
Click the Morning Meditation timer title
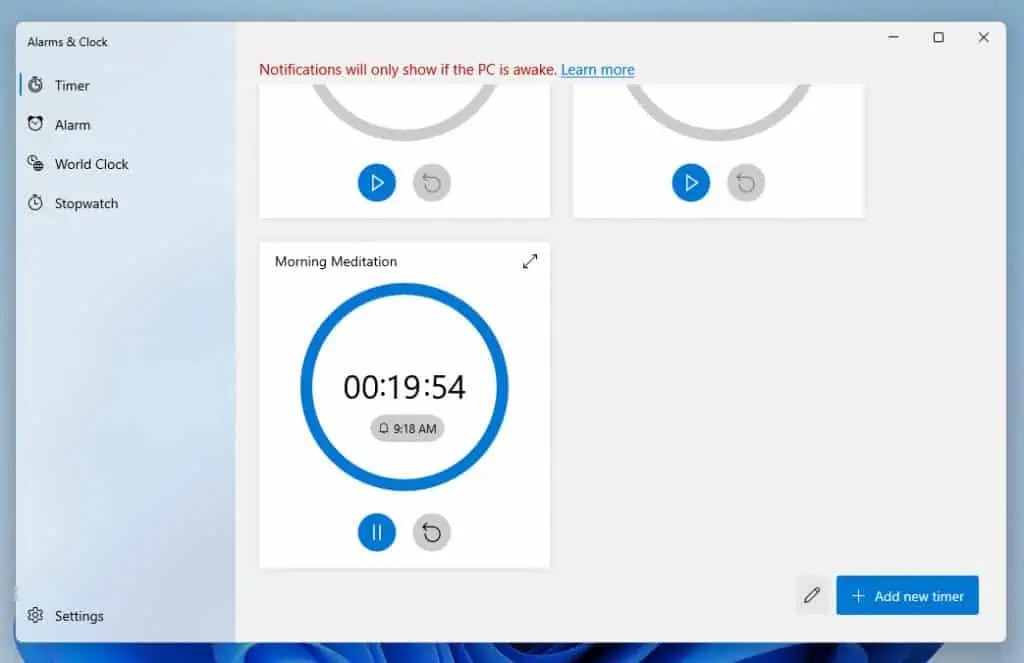pyautogui.click(x=335, y=261)
